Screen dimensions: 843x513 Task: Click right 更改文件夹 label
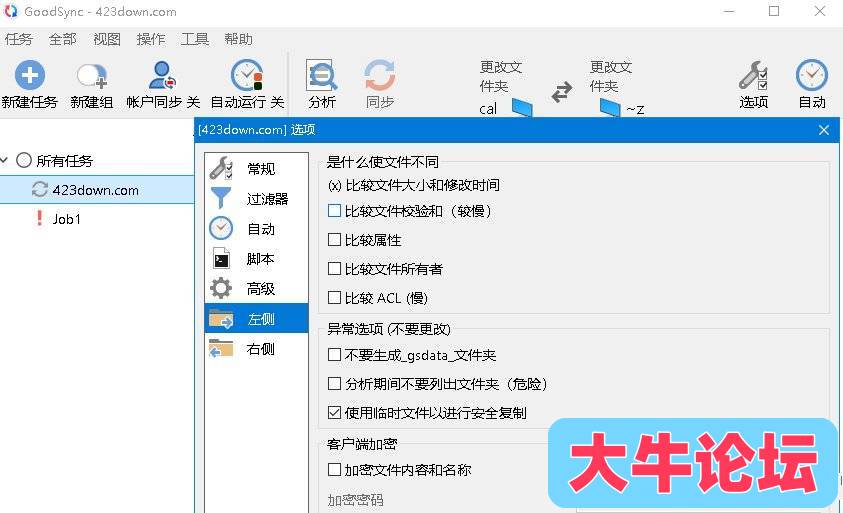[x=611, y=76]
